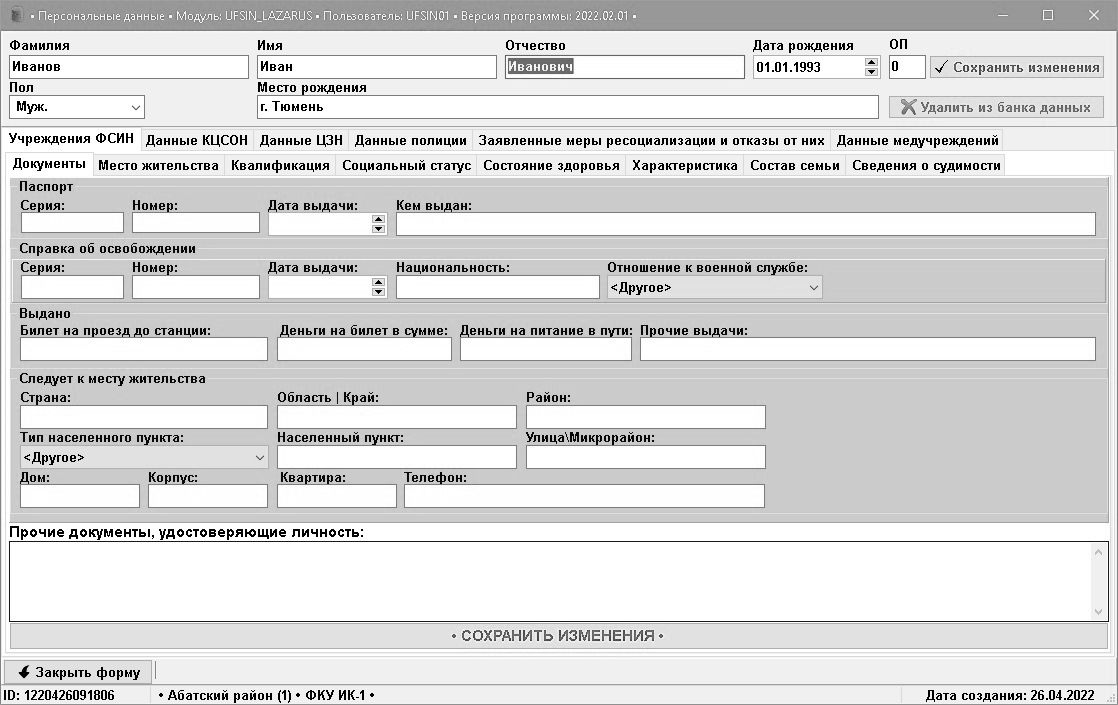This screenshot has height=705, width=1118.
Task: Select the Характеристика subtab
Action: pos(684,165)
